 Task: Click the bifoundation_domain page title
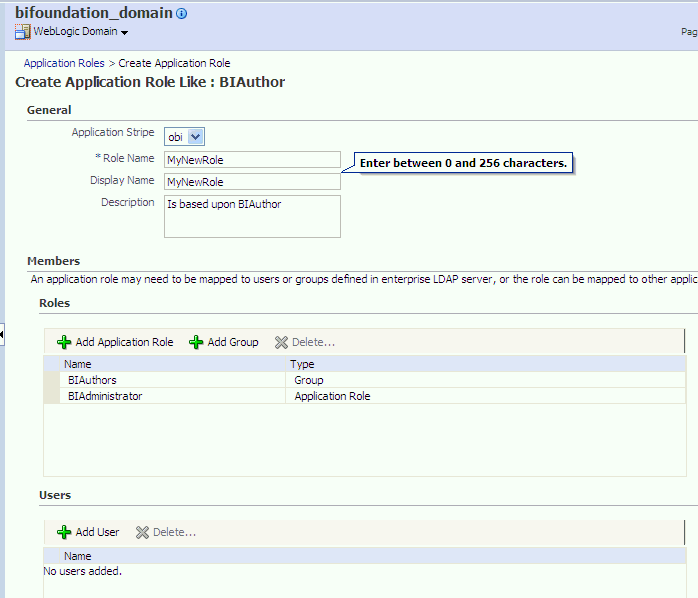click(x=93, y=13)
